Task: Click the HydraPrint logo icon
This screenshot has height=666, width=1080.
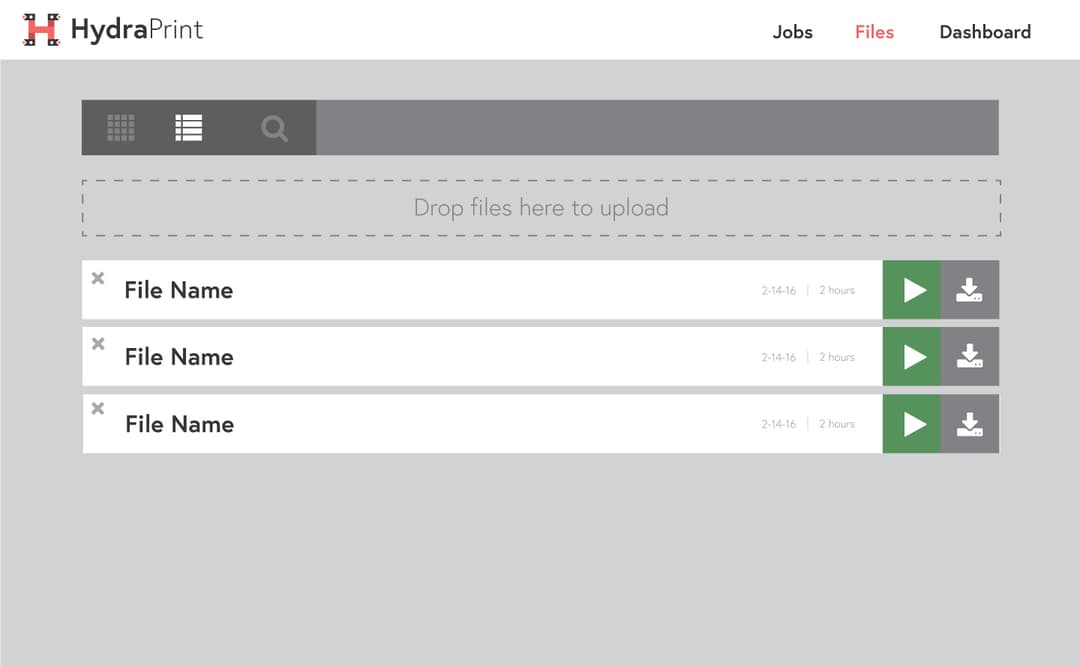Action: click(41, 30)
